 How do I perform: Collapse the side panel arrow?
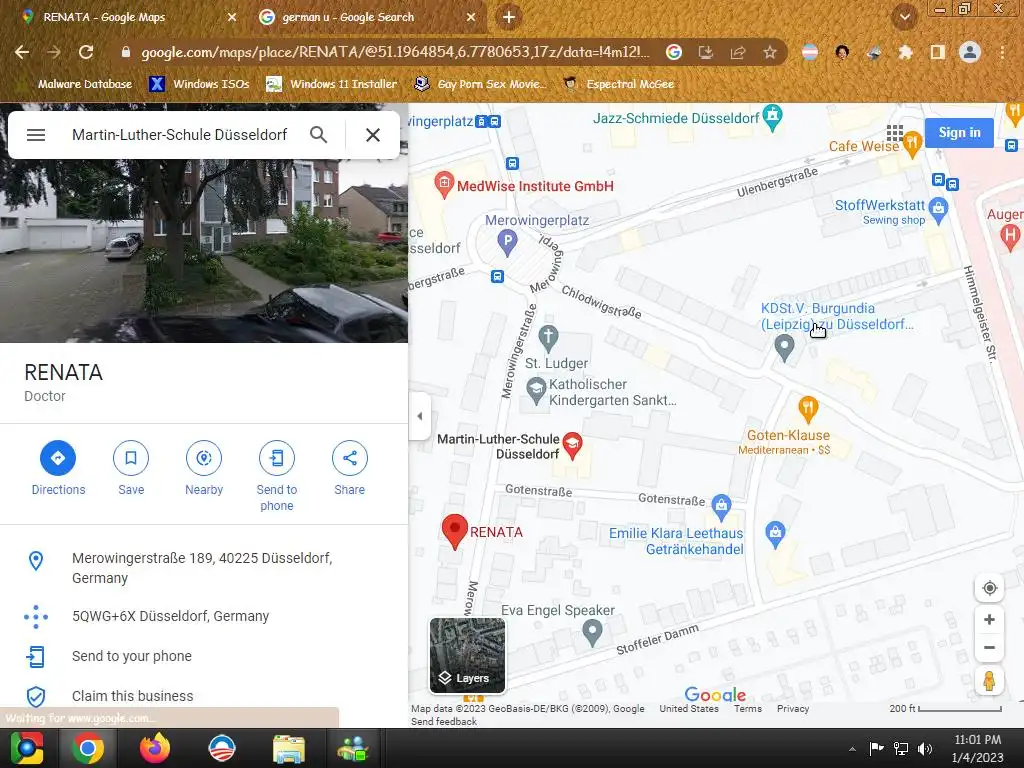pos(420,416)
